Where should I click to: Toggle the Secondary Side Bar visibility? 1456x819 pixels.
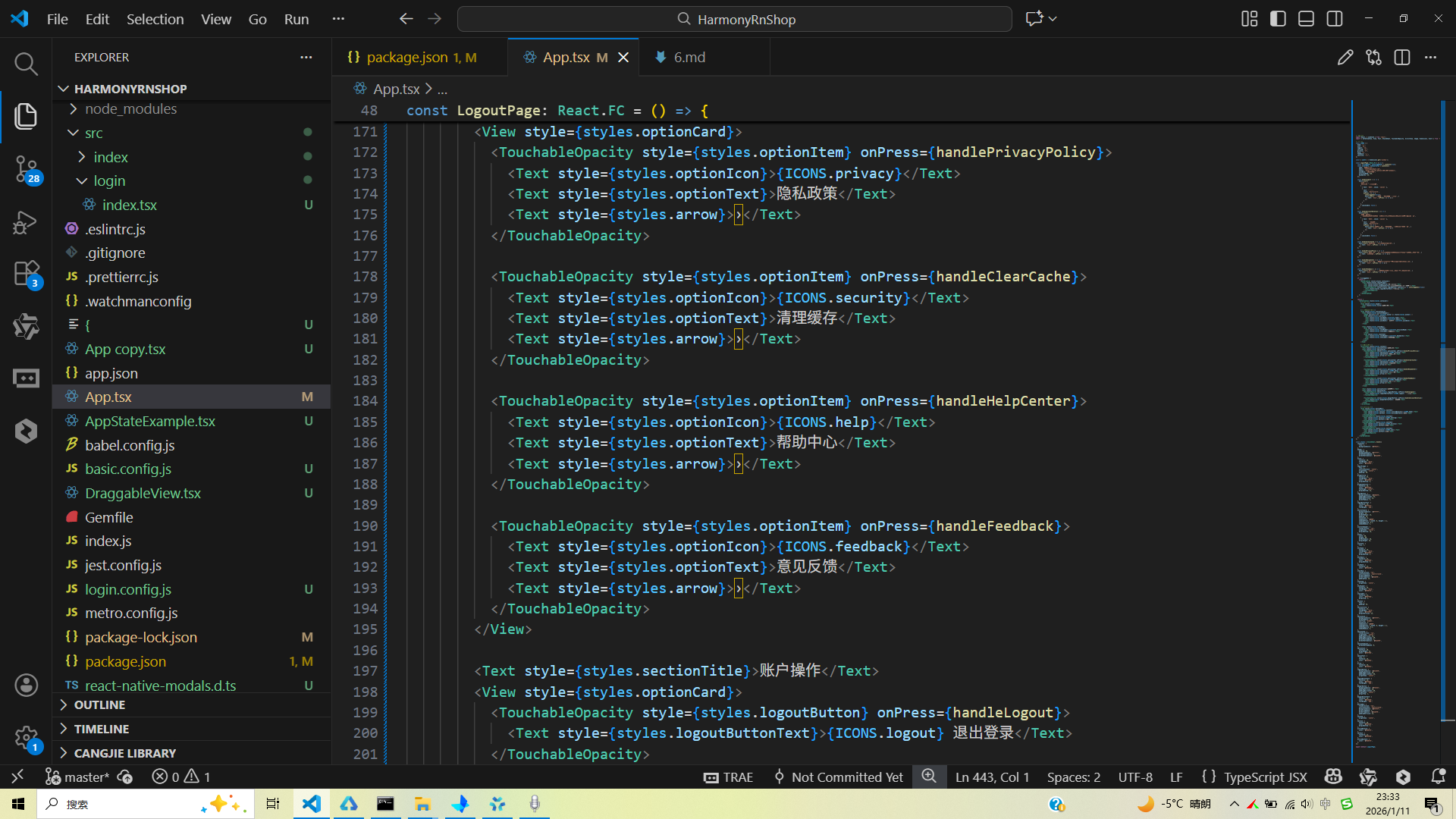click(x=1335, y=19)
